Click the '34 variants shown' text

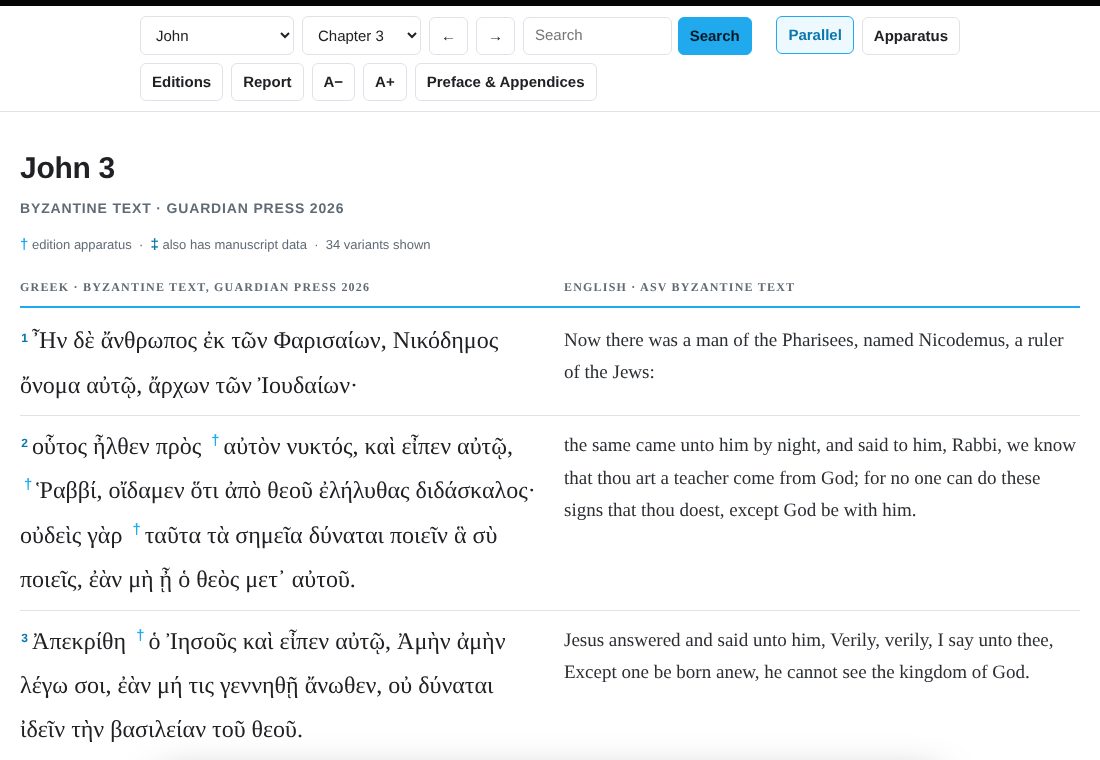tap(377, 245)
